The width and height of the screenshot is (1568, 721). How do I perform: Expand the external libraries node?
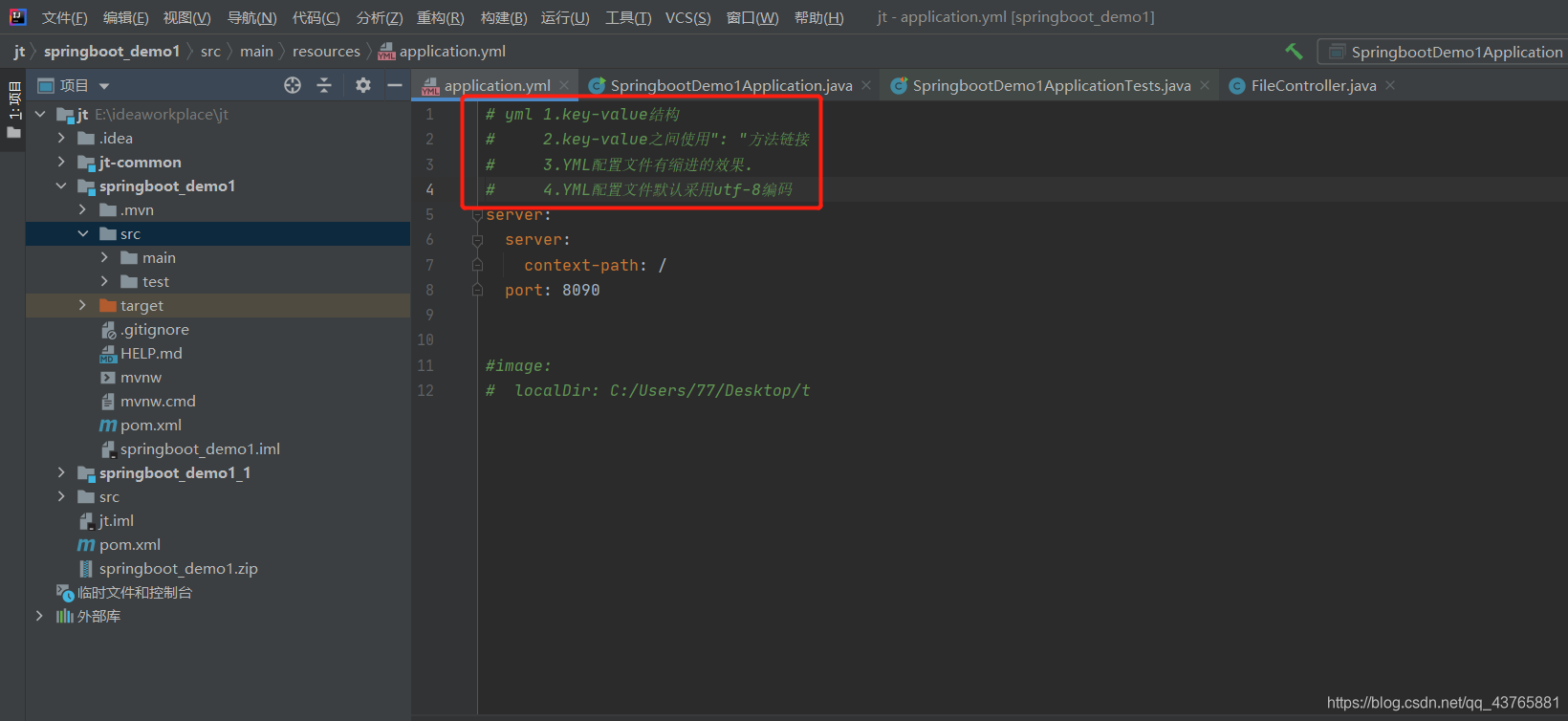[39, 617]
